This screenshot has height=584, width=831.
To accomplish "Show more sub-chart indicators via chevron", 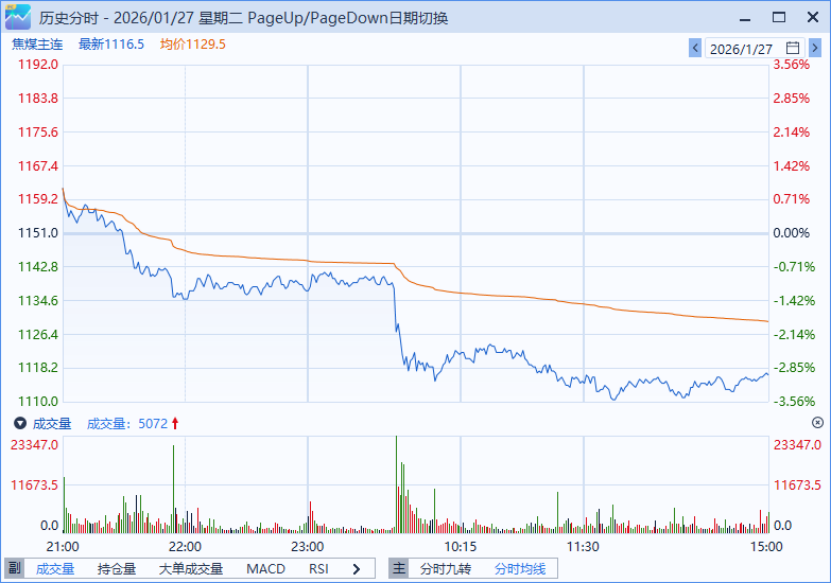I will coord(357,569).
